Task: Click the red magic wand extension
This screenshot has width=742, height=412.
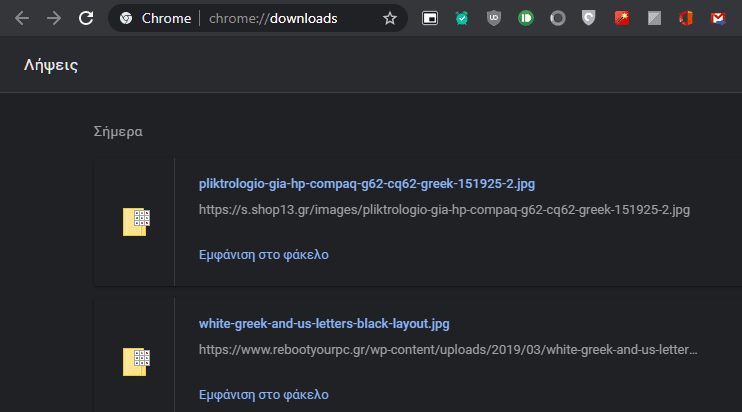Action: pos(622,18)
